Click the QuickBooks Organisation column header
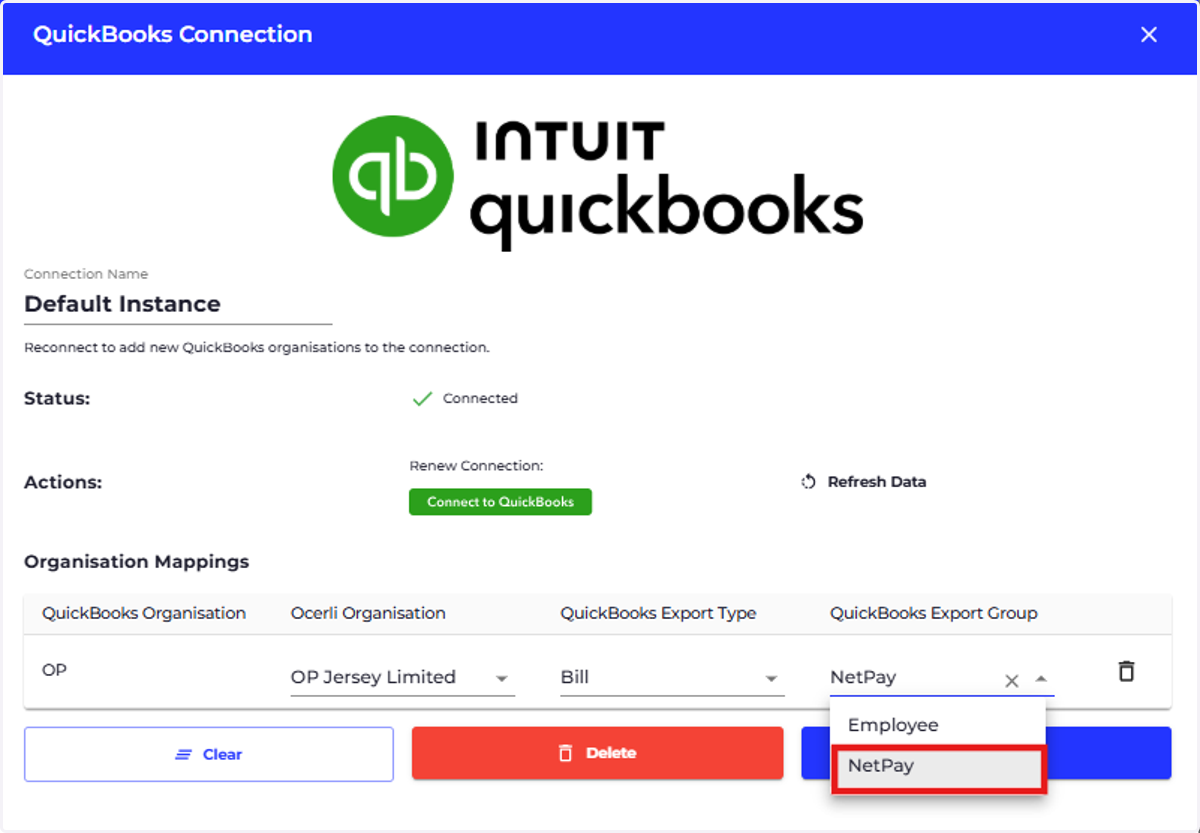Screen dimensions: 1200x833 pos(144,613)
